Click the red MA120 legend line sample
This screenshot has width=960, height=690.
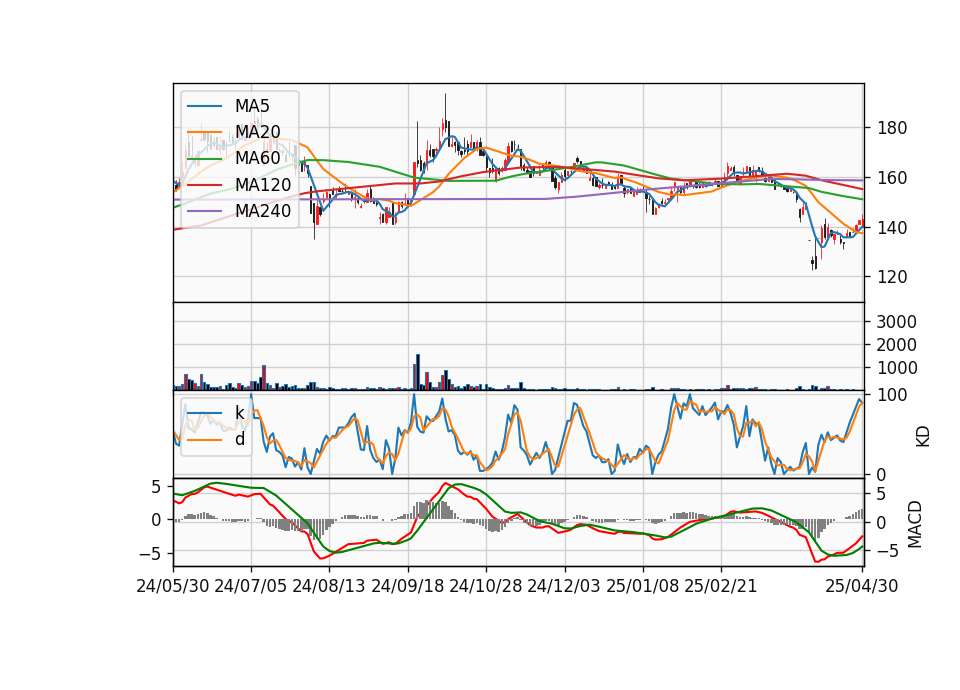click(x=204, y=185)
